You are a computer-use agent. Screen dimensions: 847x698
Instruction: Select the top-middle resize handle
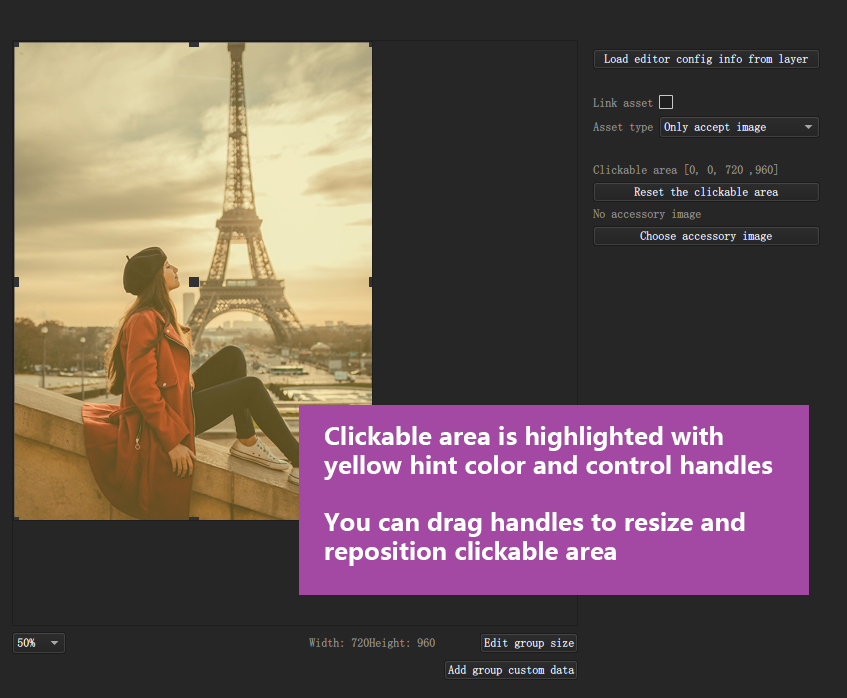pyautogui.click(x=194, y=44)
